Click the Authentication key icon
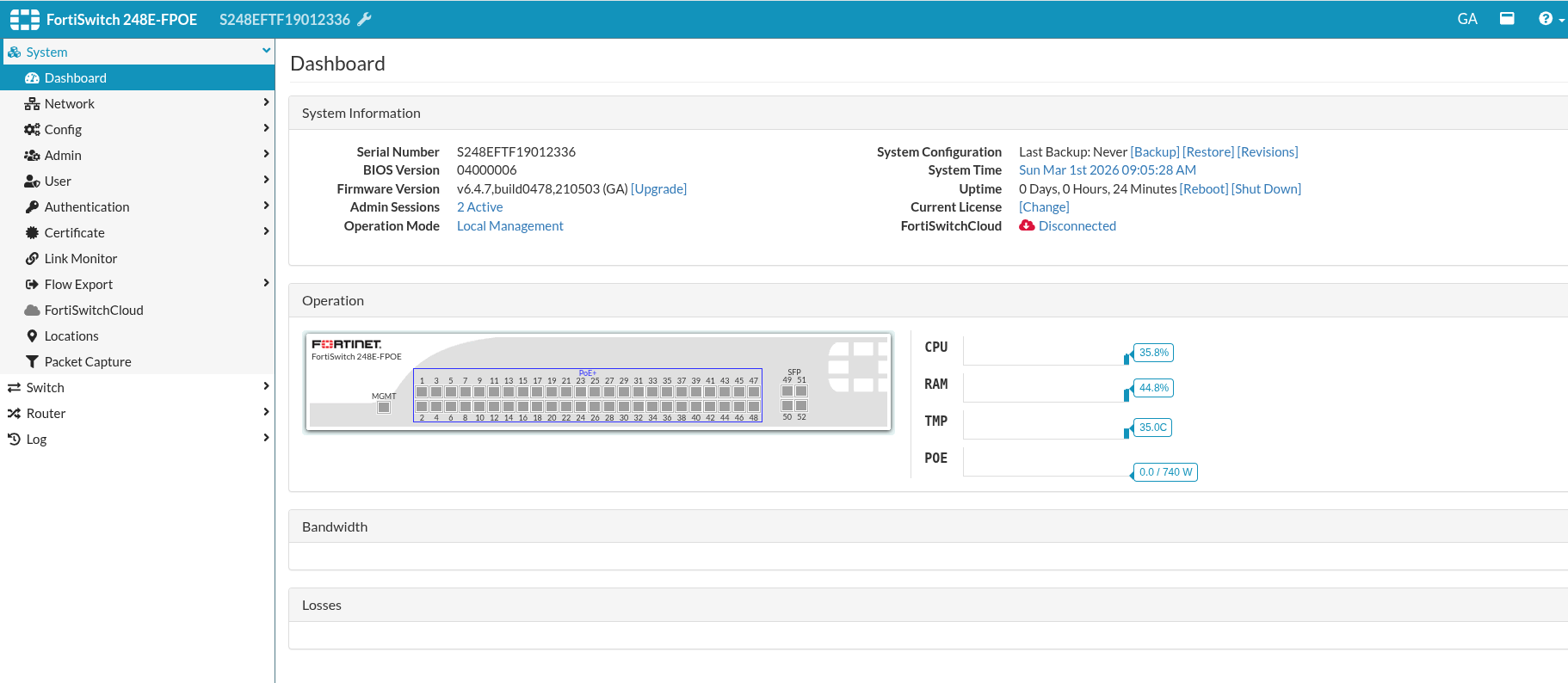Viewport: 1568px width, 683px height. coord(32,206)
